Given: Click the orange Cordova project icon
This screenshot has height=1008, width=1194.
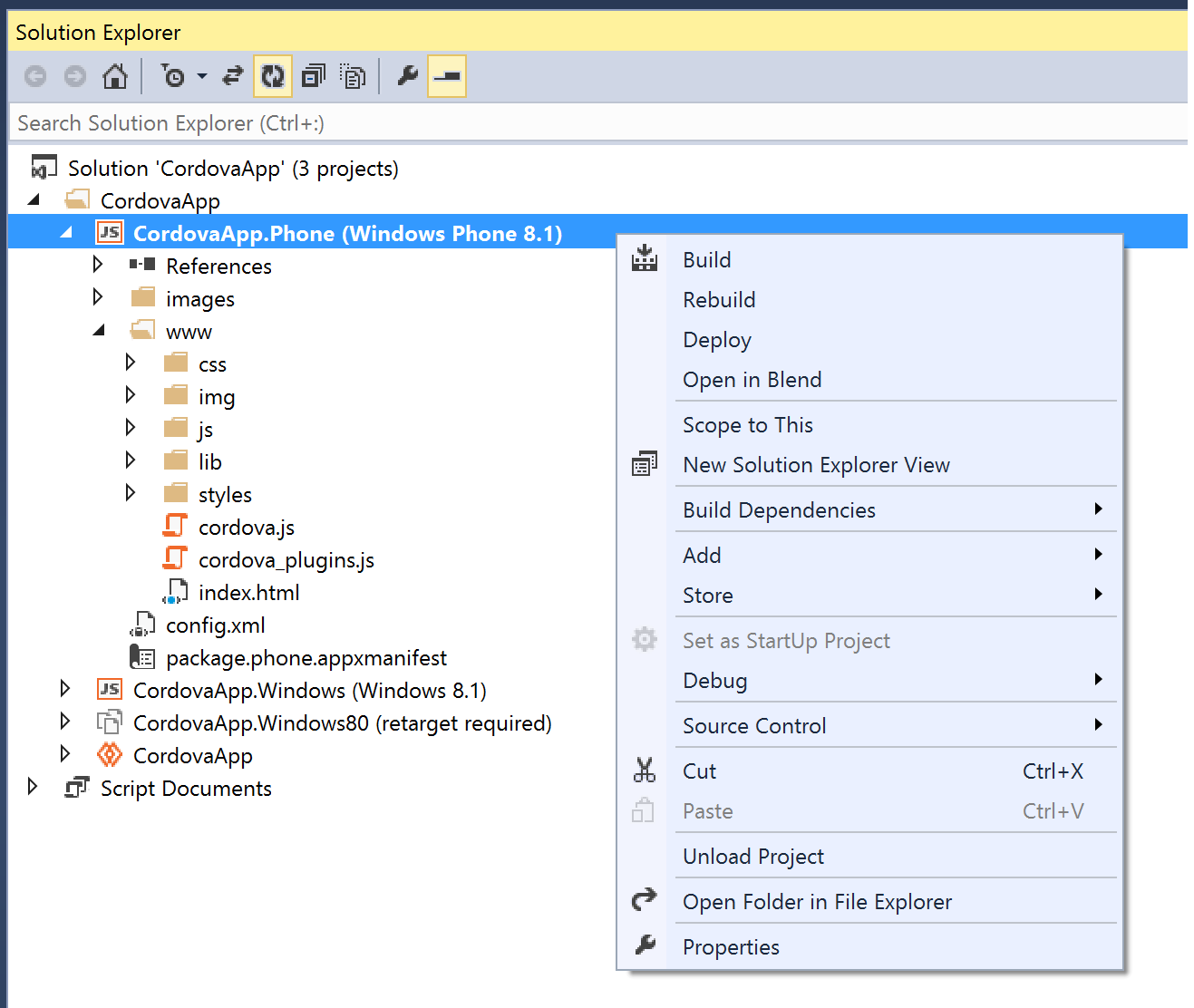Looking at the screenshot, I should [110, 754].
